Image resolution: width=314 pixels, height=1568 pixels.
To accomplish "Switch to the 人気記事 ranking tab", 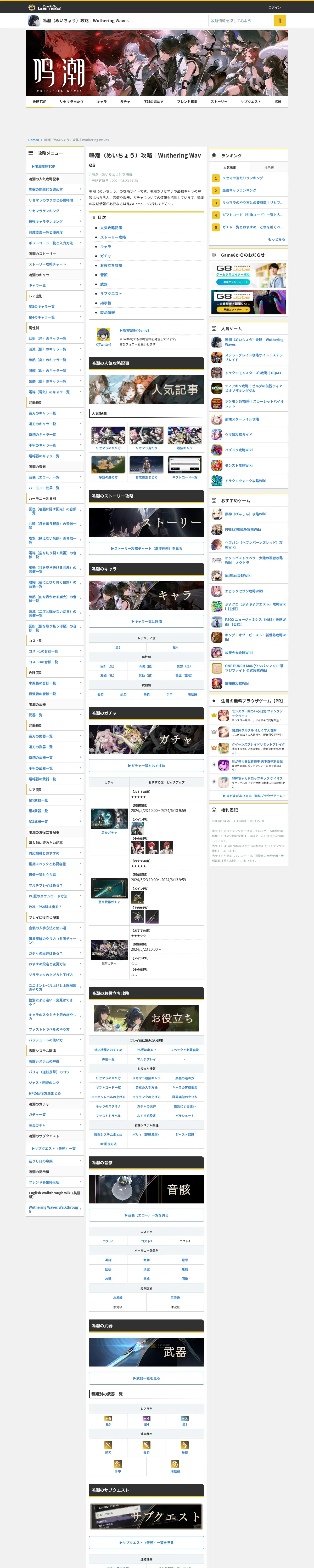I will click(x=229, y=168).
